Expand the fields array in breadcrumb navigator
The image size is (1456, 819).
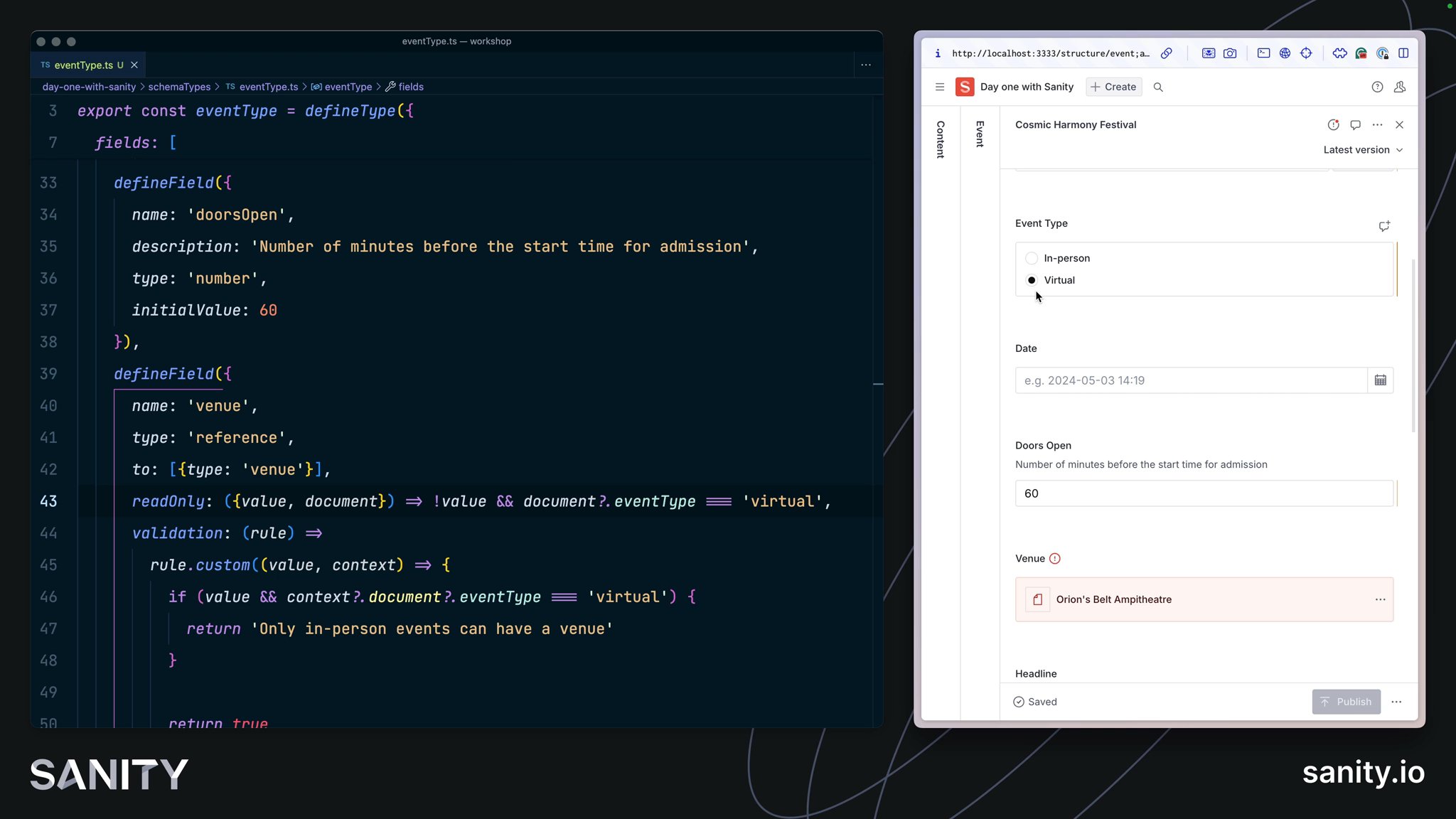(x=411, y=87)
